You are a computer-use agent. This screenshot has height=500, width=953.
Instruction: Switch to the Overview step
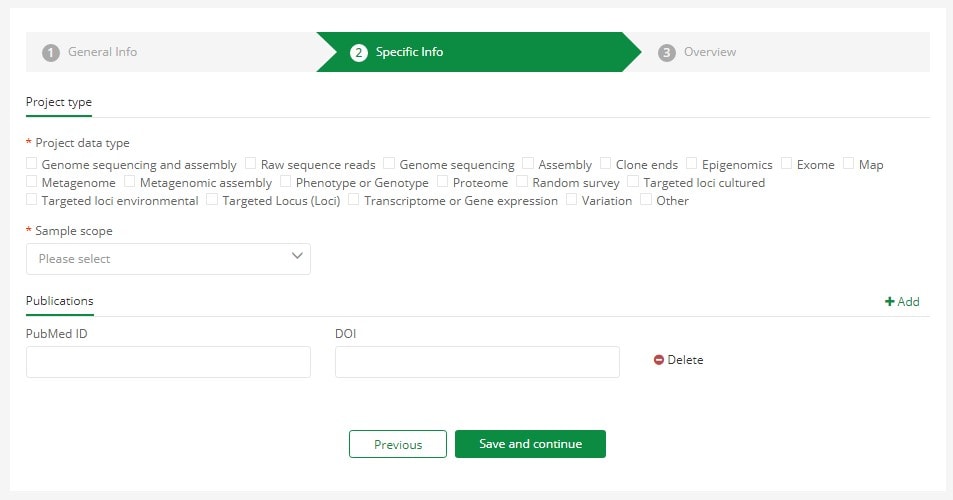point(710,52)
